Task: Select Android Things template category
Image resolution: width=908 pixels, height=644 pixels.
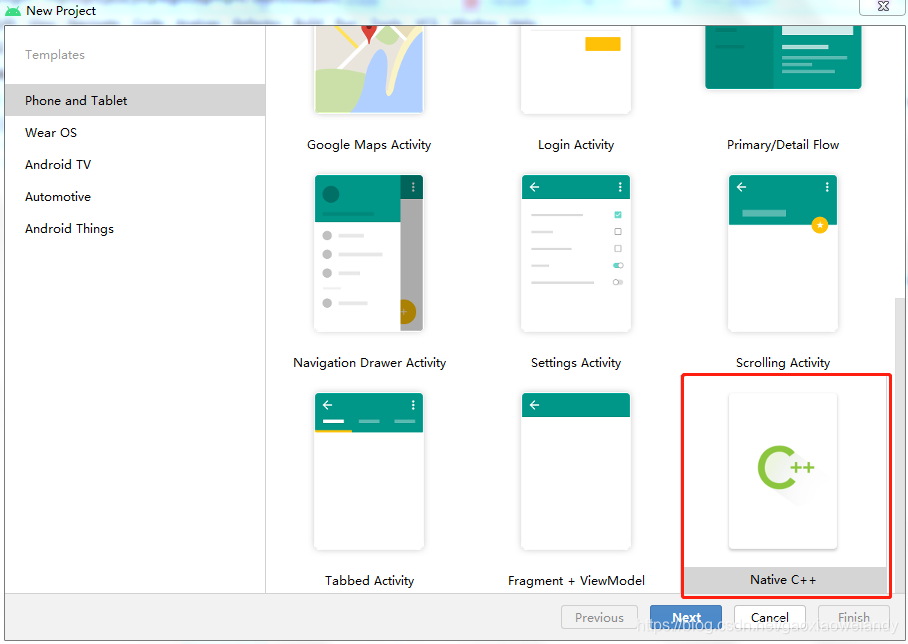Action: [x=135, y=229]
